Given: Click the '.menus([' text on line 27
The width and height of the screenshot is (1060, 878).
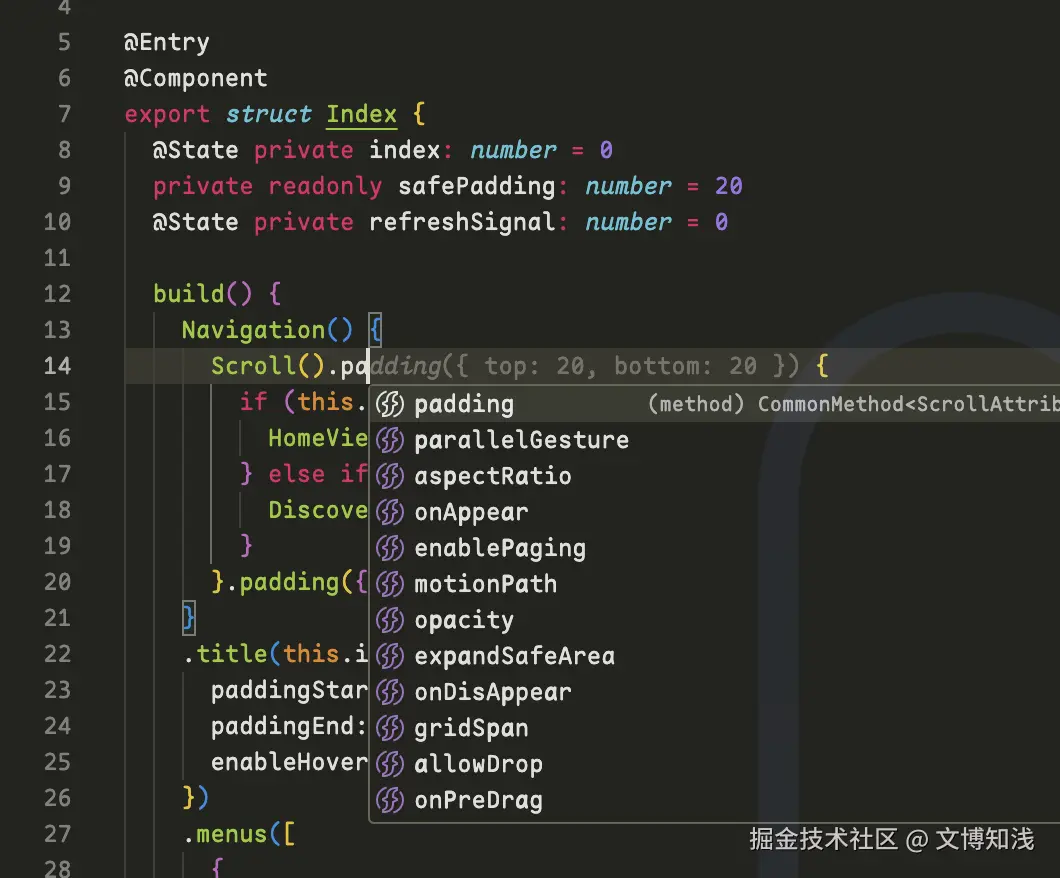Looking at the screenshot, I should coord(239,834).
